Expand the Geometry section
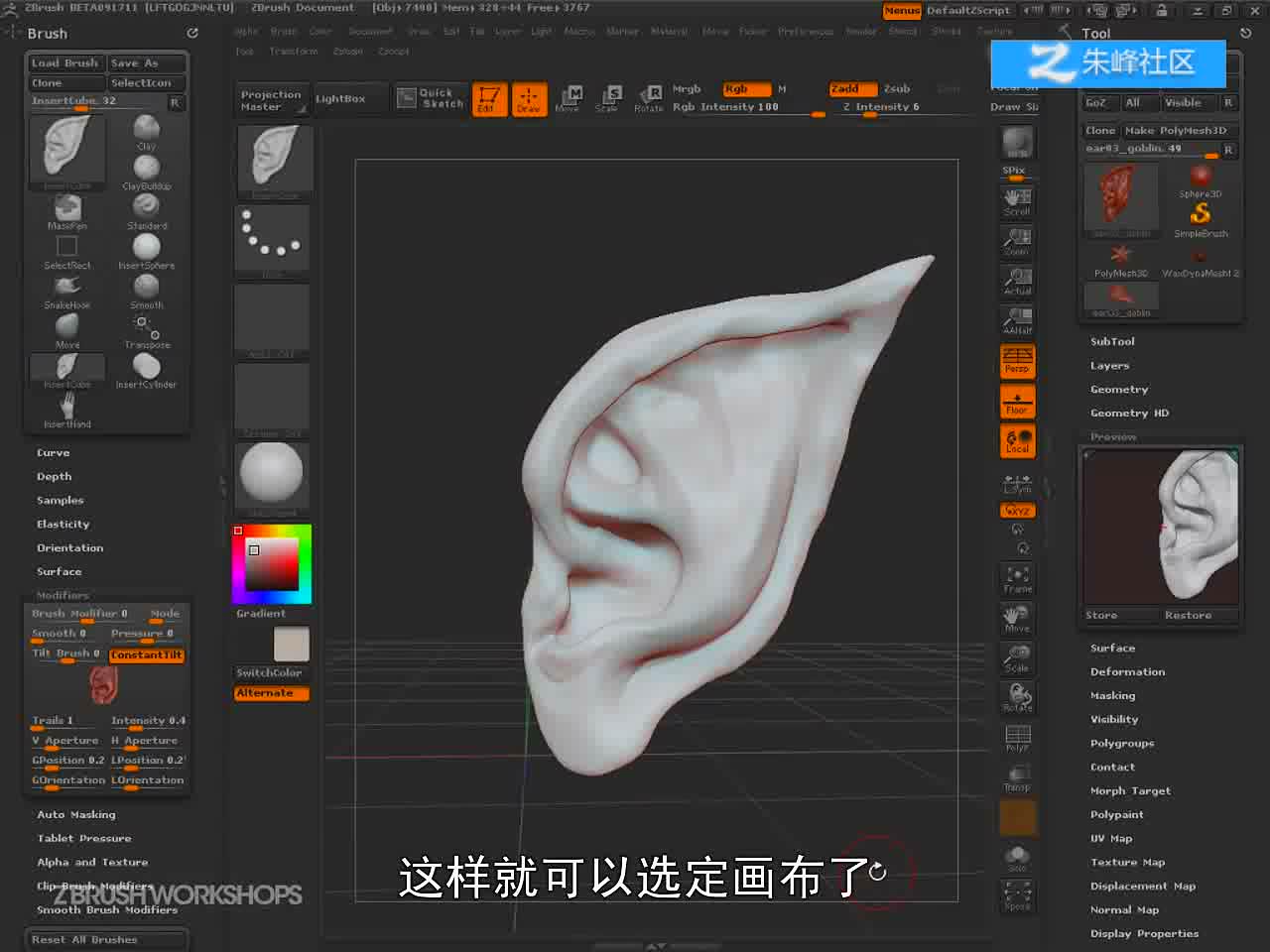 tap(1119, 390)
